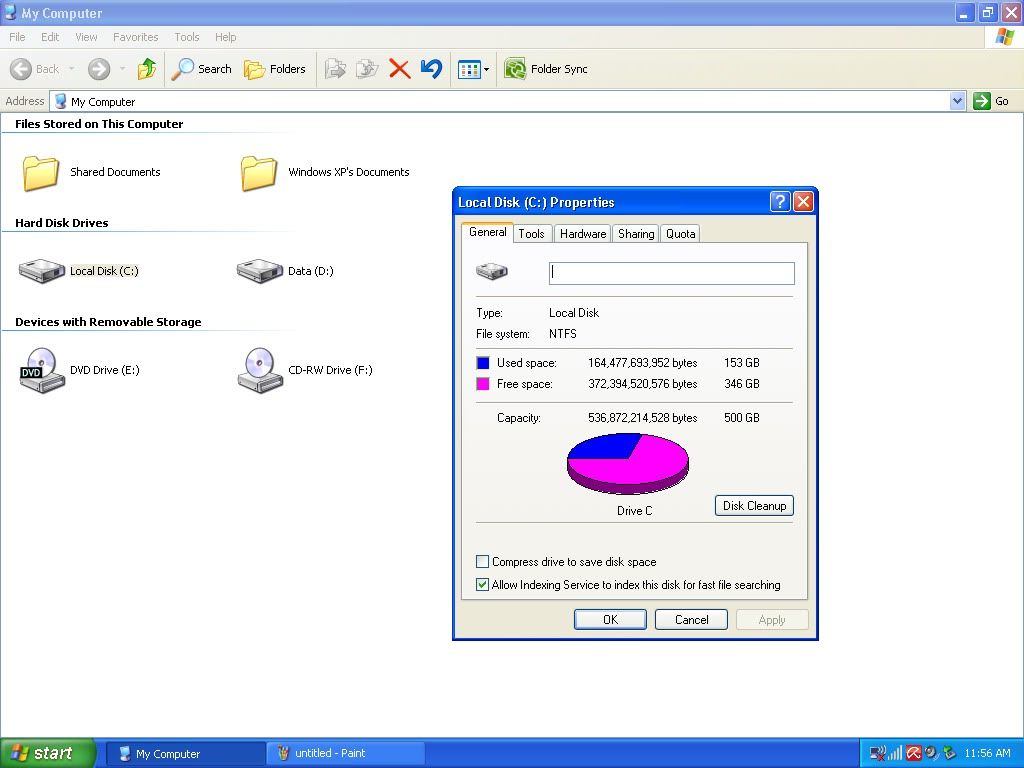Click the Help question mark button

780,202
